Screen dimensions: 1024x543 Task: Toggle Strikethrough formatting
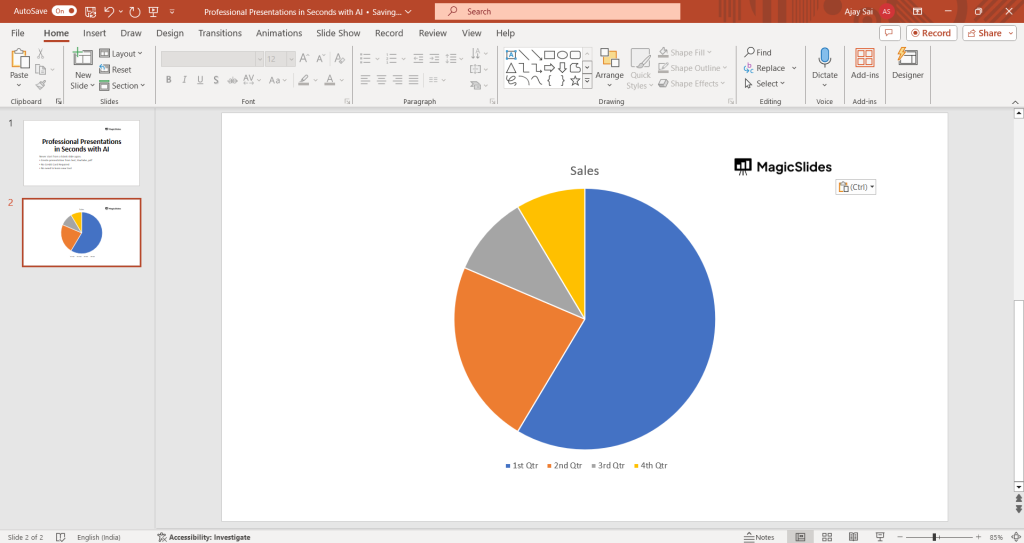(x=232, y=80)
